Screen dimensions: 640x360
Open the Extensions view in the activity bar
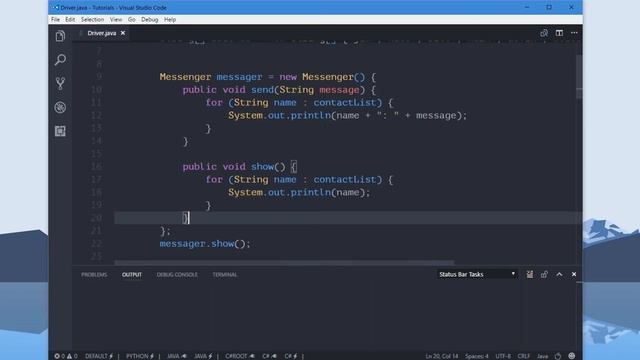pos(60,131)
